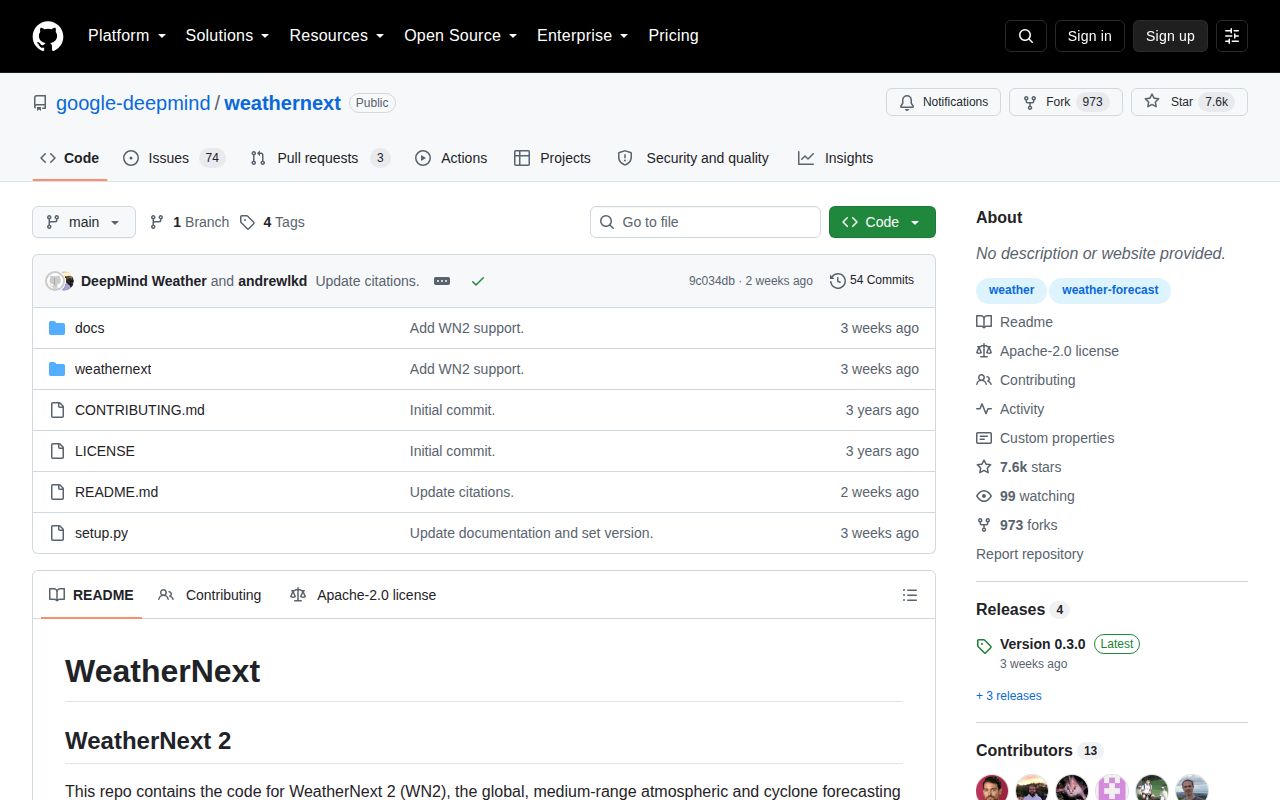Open the README outline list icon
This screenshot has width=1280, height=800.
tap(910, 595)
